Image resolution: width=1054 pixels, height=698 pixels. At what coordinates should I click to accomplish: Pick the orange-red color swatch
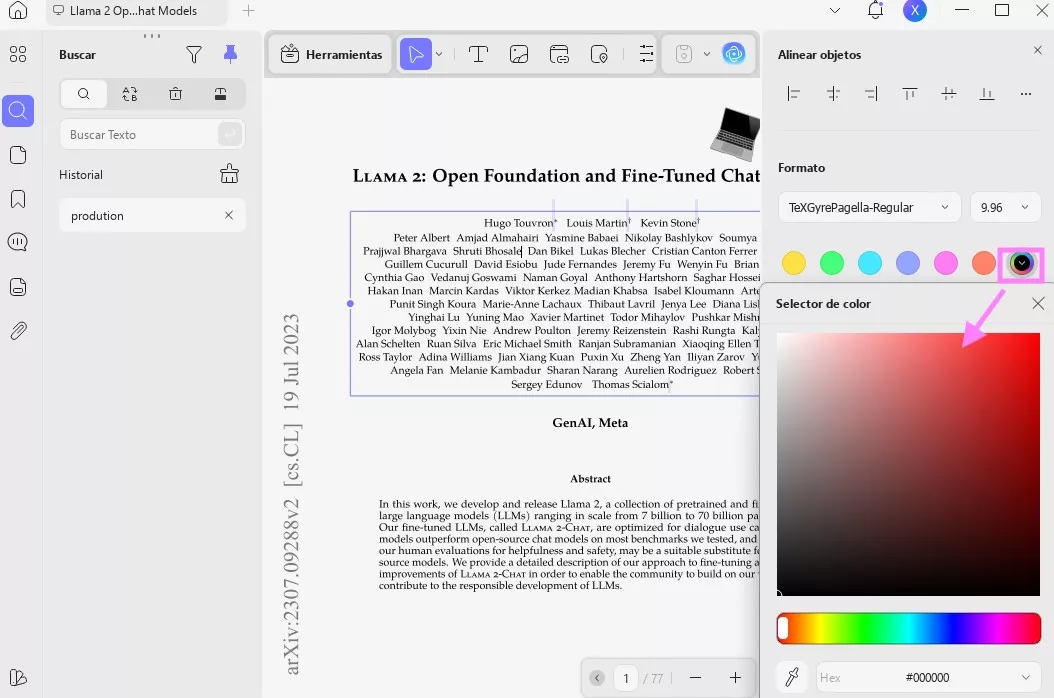click(x=983, y=263)
